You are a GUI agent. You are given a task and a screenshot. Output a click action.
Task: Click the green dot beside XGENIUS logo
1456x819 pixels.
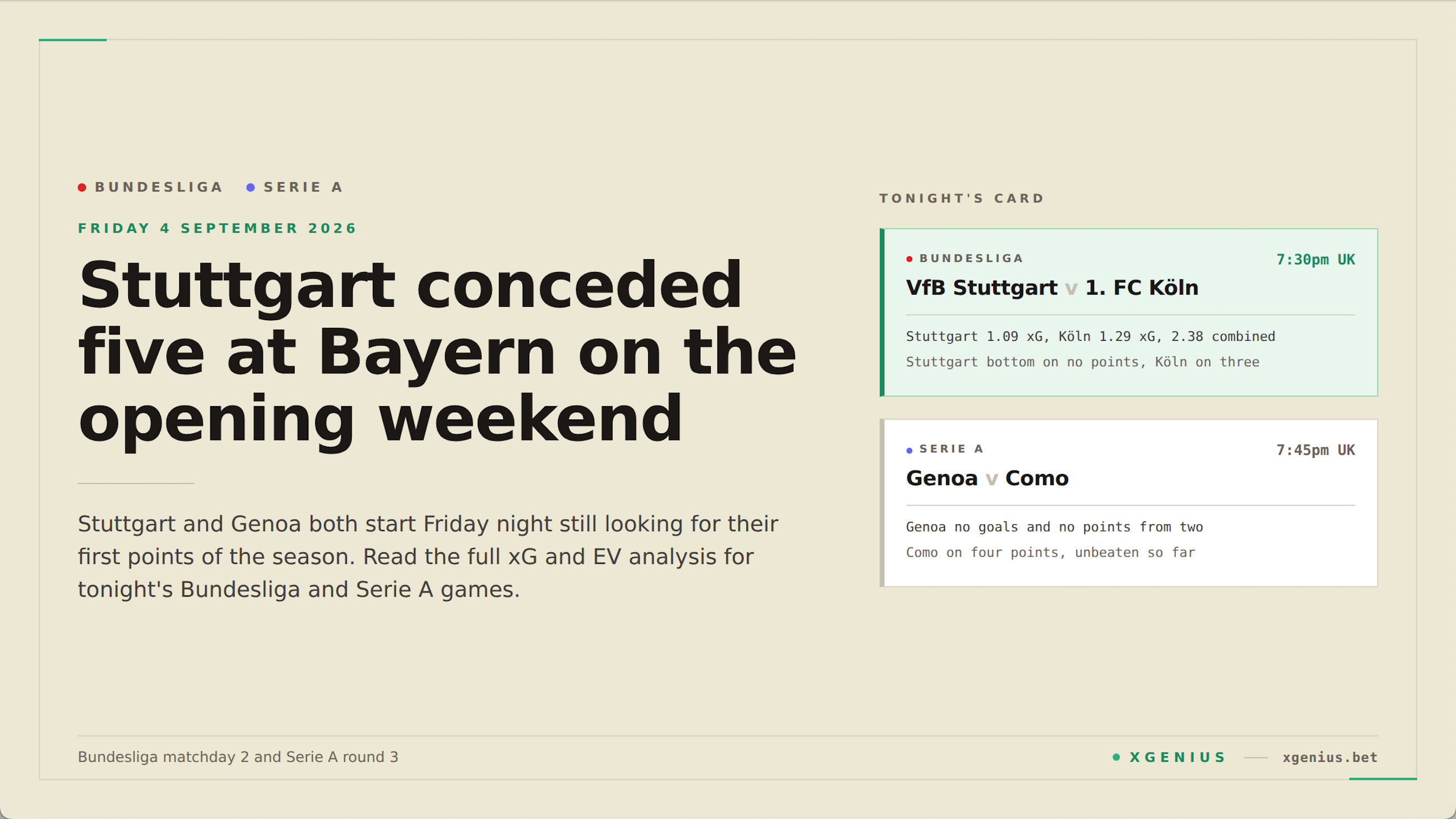tap(1116, 757)
